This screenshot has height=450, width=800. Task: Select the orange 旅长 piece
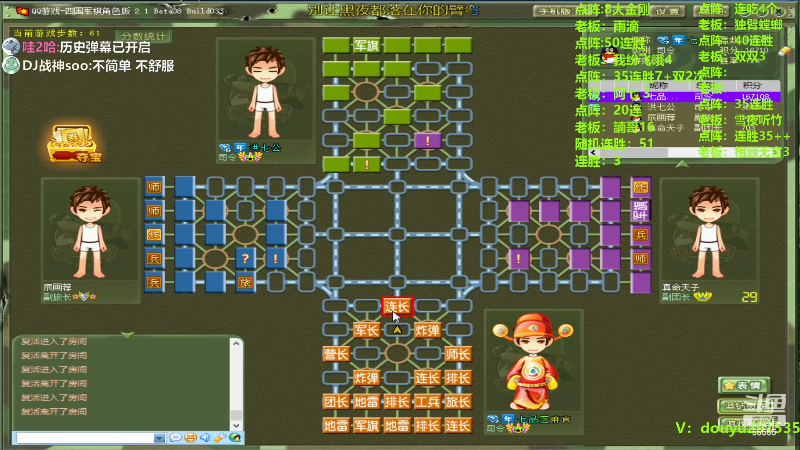[458, 402]
